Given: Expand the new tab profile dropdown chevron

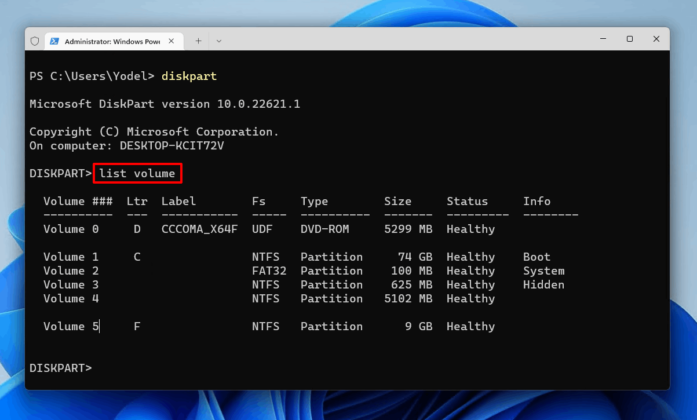Looking at the screenshot, I should tap(219, 41).
